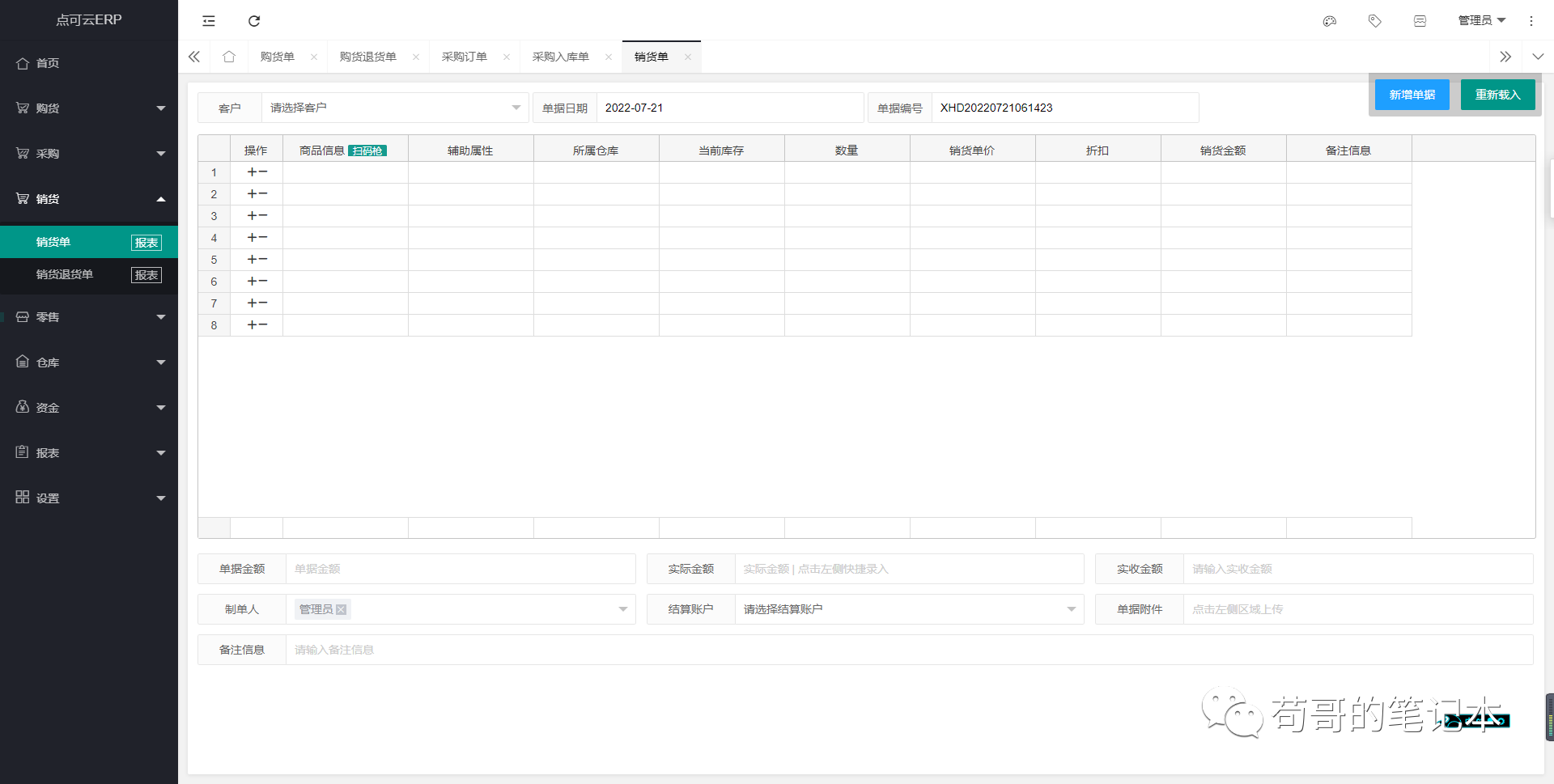Expand the 设置 sidebar menu

click(89, 498)
